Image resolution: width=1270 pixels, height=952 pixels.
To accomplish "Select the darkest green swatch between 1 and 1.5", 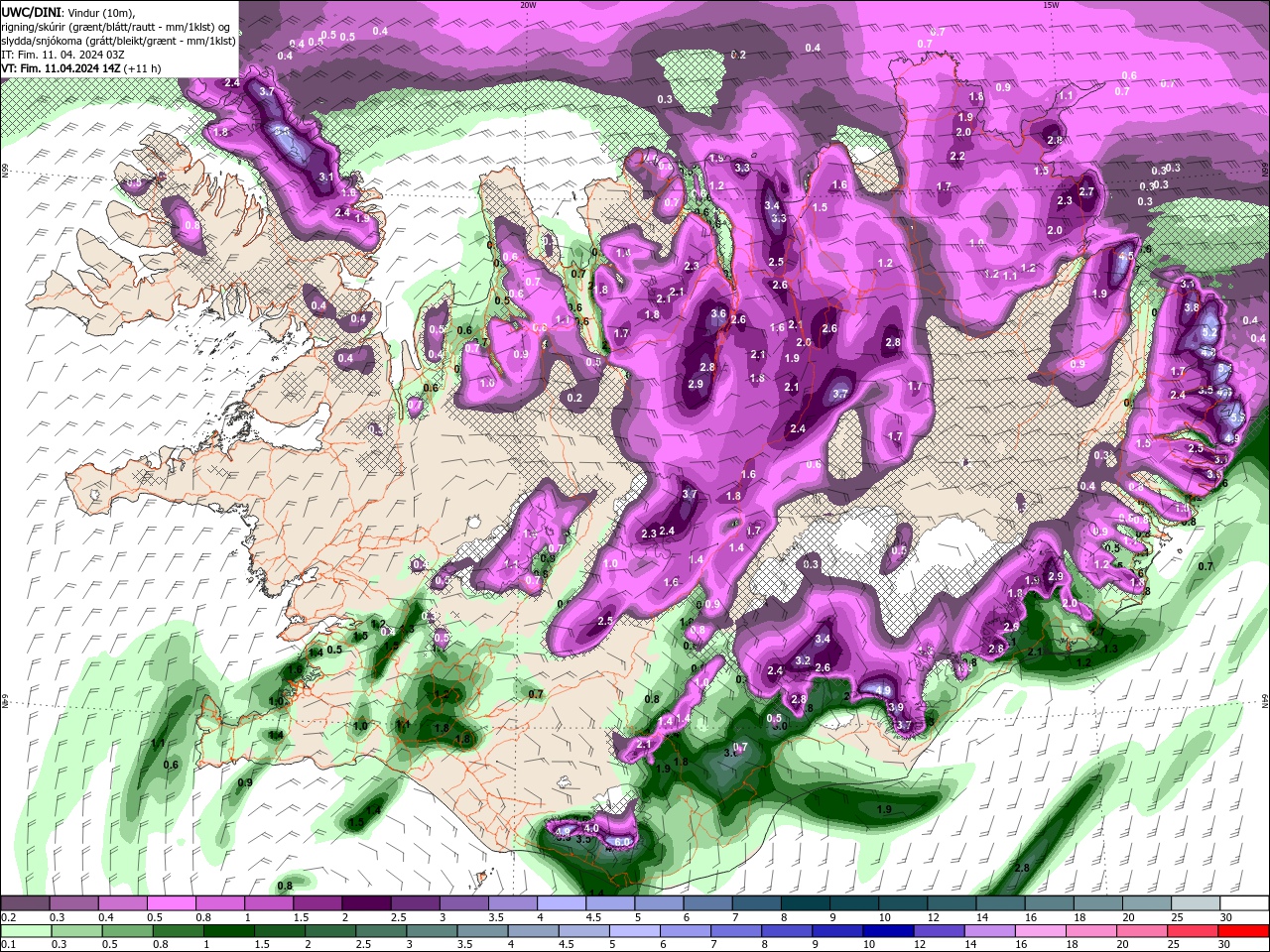I will coord(229,931).
